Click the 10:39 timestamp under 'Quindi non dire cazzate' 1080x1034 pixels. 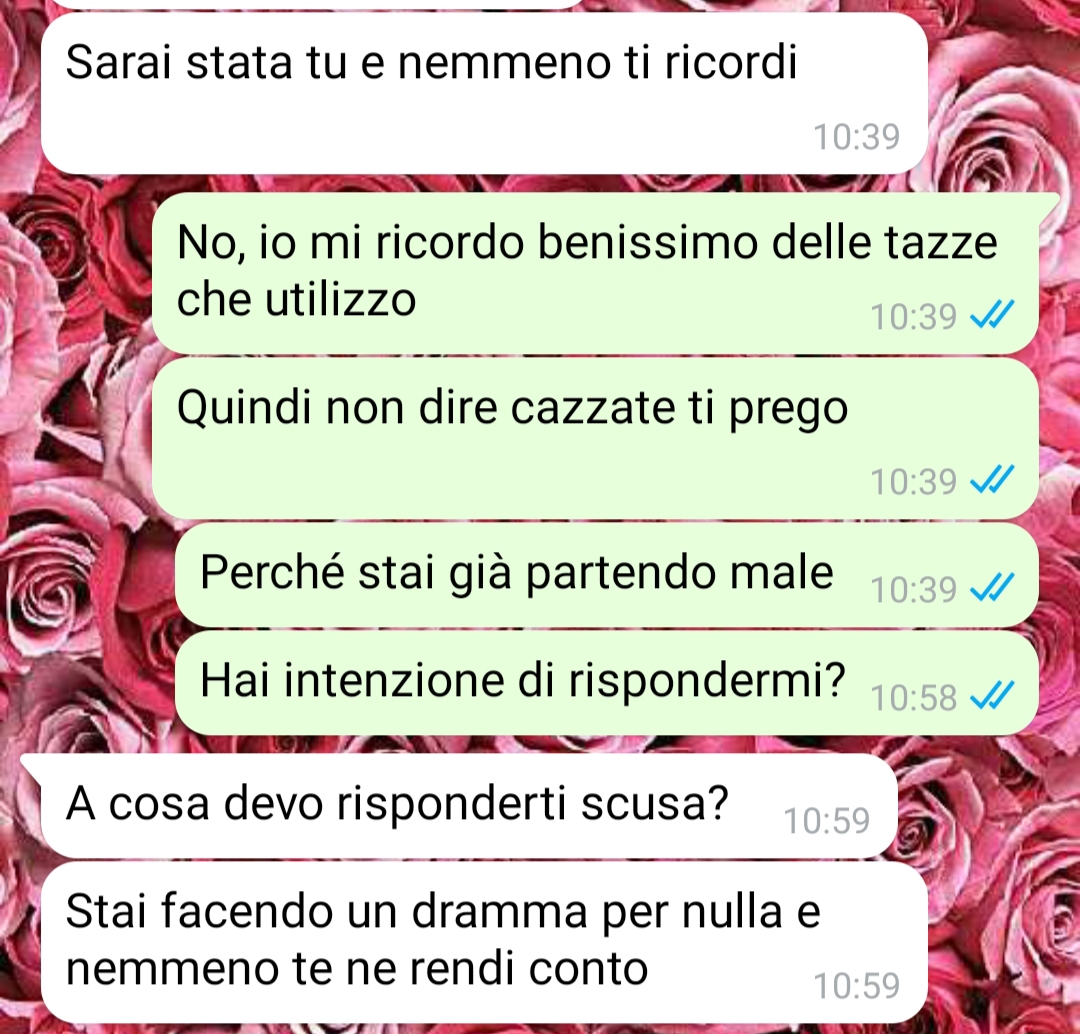pos(914,482)
